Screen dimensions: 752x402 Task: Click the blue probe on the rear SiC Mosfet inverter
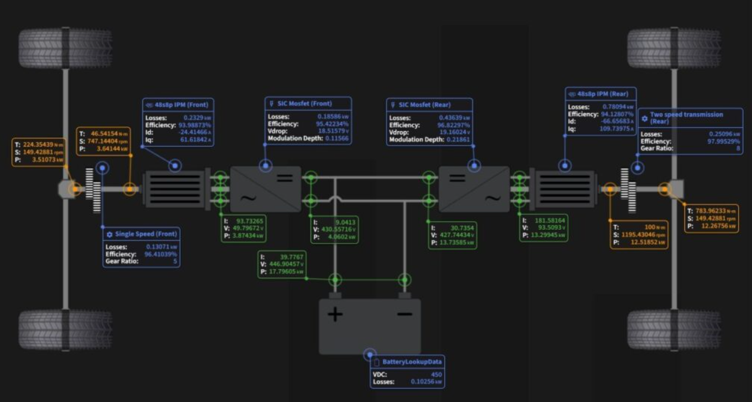(x=474, y=166)
